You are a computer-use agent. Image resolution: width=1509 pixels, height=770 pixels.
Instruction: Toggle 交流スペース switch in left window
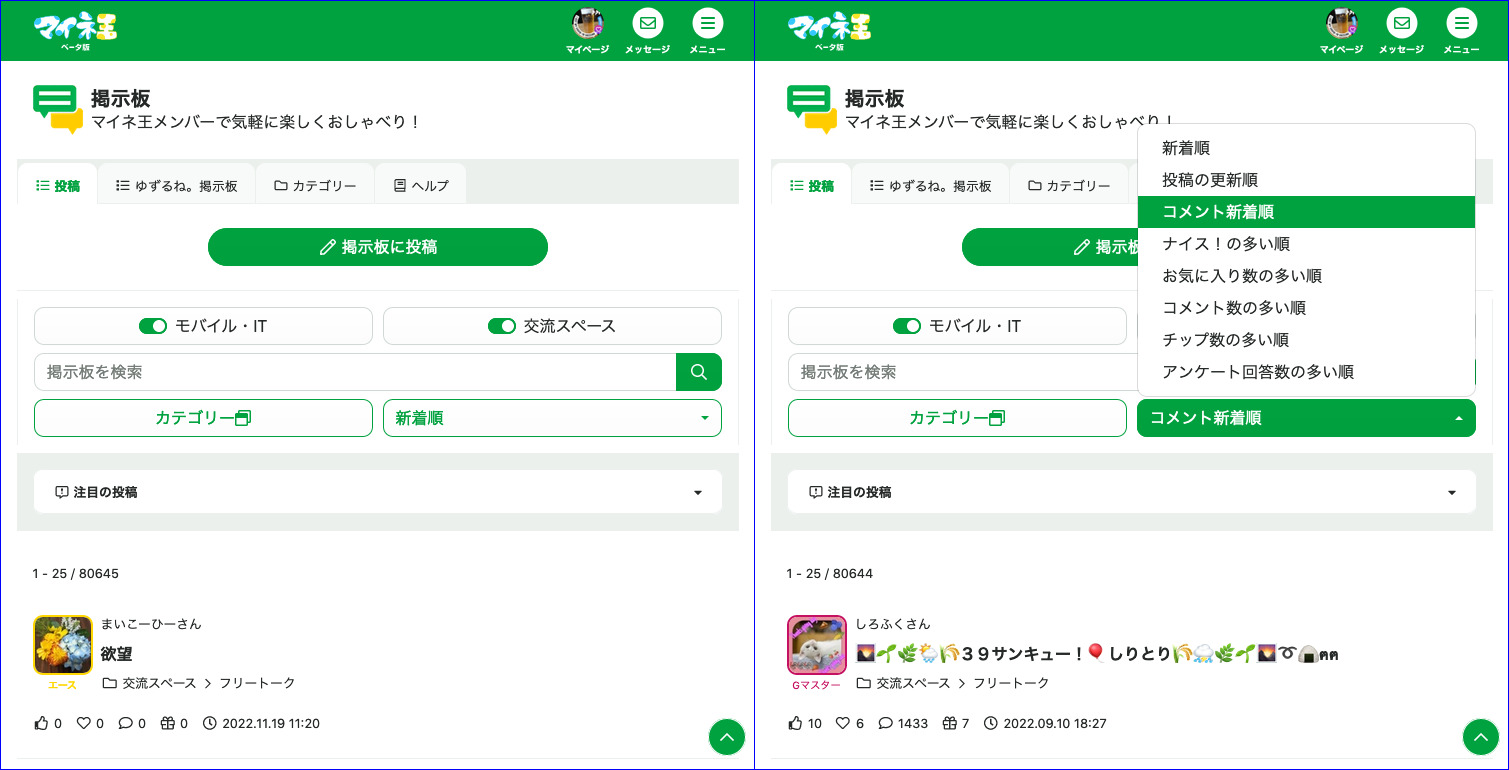pyautogui.click(x=502, y=326)
